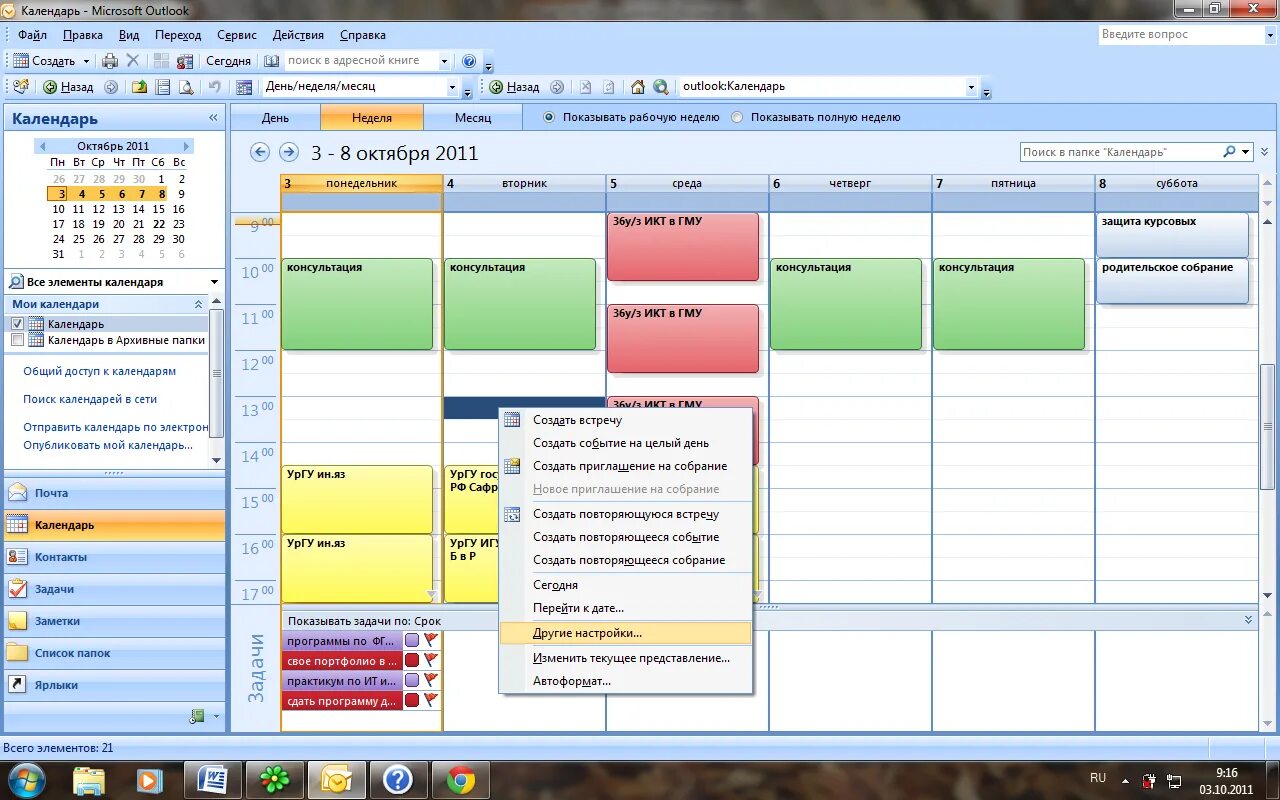Check the 'Календарь' calendar checkbox
Screen dimensions: 1280x800
[17, 324]
